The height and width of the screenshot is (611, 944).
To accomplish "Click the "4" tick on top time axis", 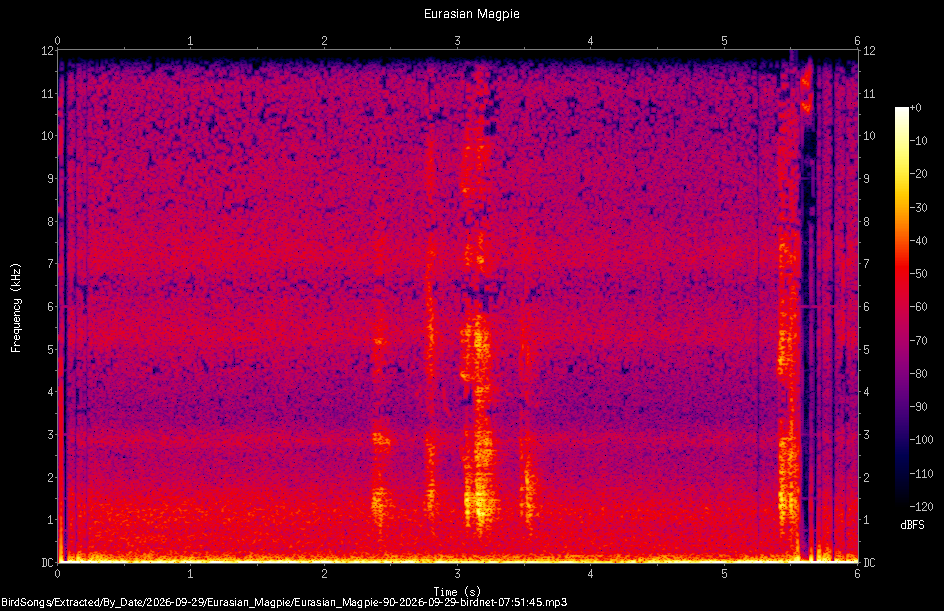I will pos(591,41).
